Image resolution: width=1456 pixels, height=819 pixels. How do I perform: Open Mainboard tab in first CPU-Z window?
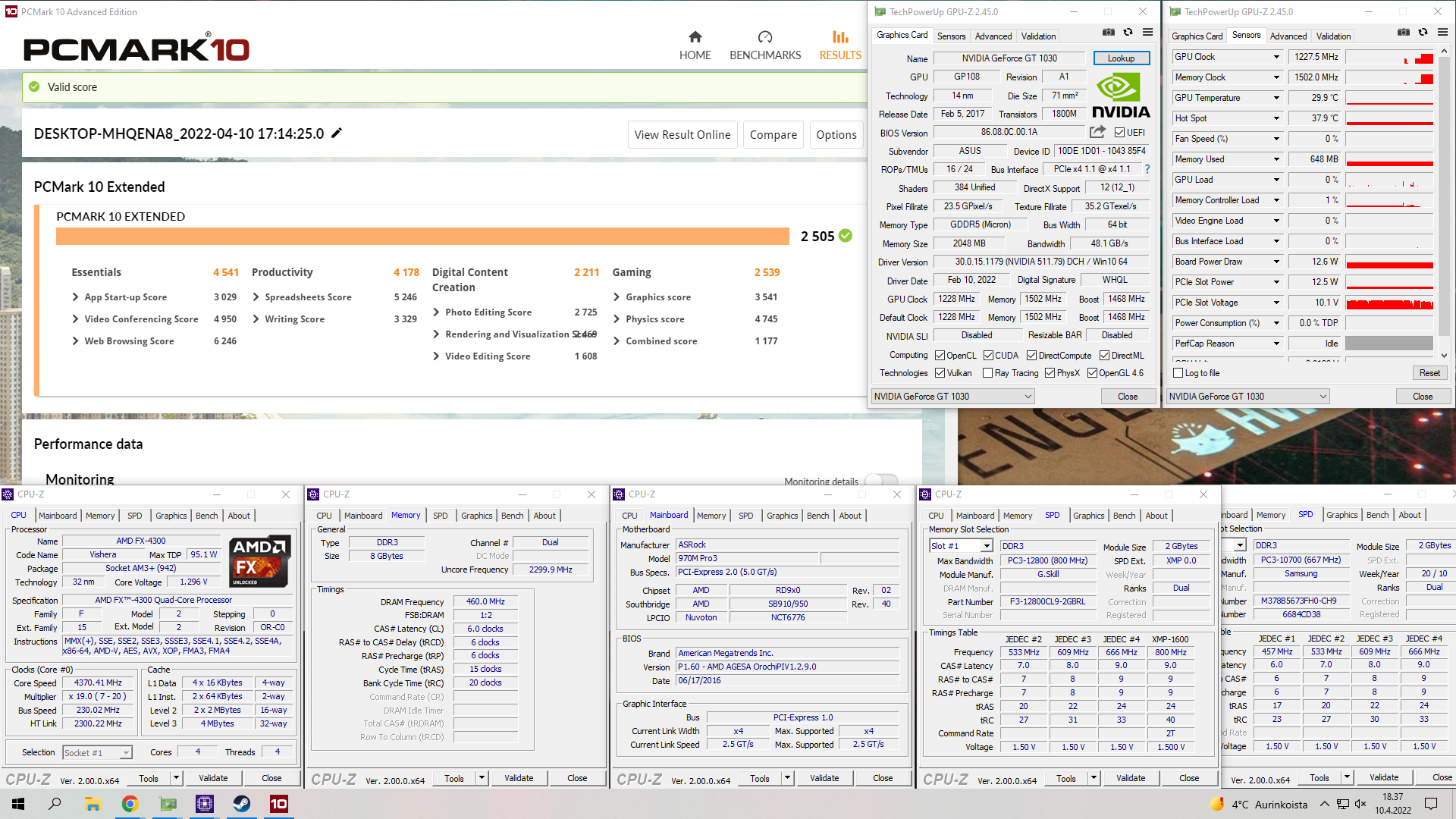58,516
